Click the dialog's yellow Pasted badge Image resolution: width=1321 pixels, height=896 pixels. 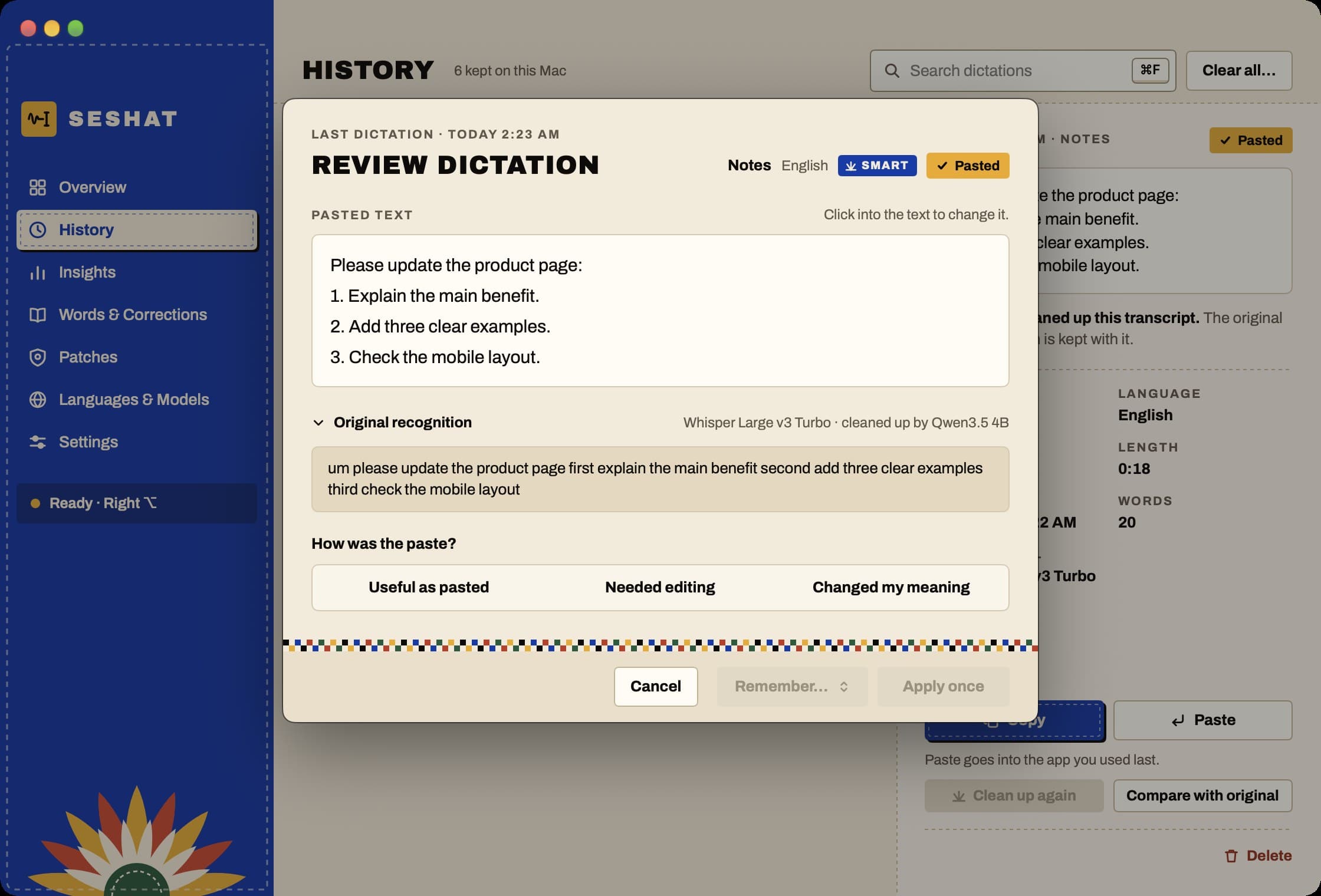point(968,166)
